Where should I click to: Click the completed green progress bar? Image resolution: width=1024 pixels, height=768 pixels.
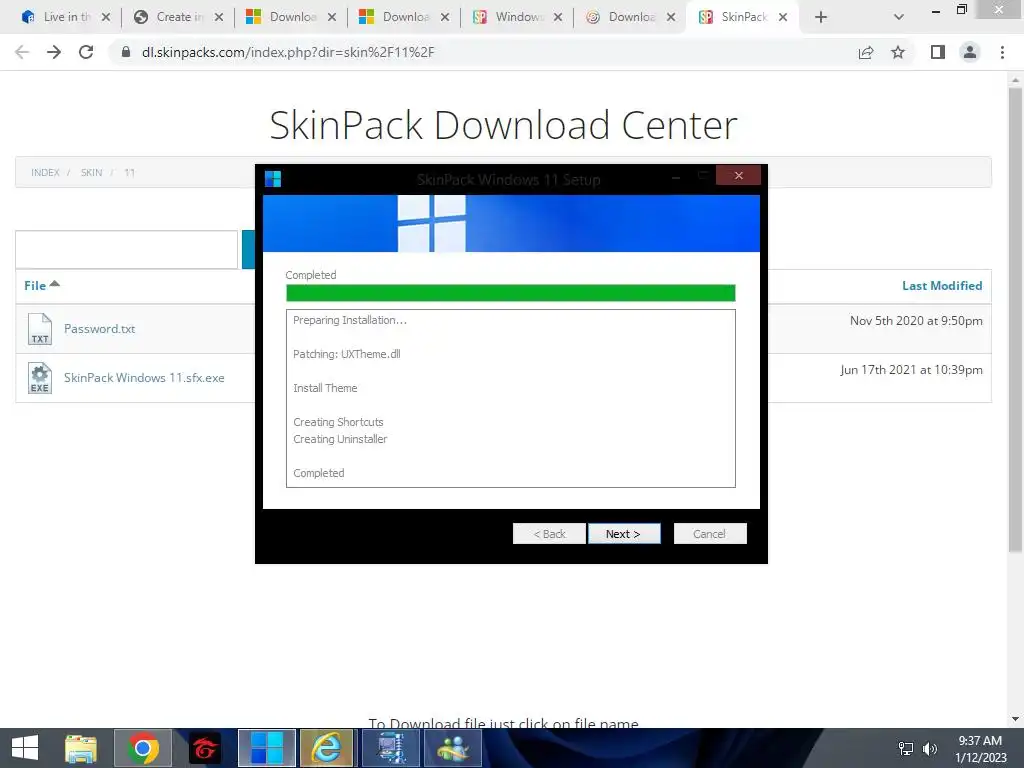[511, 293]
